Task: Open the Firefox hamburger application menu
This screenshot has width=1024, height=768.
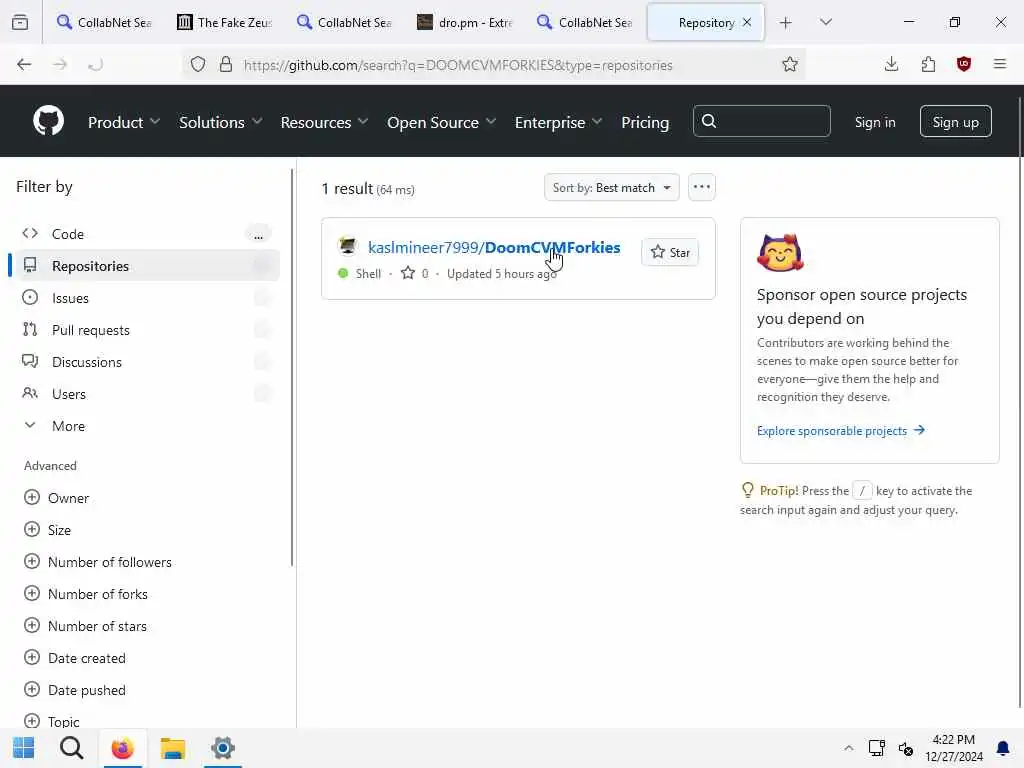Action: pos(999,64)
